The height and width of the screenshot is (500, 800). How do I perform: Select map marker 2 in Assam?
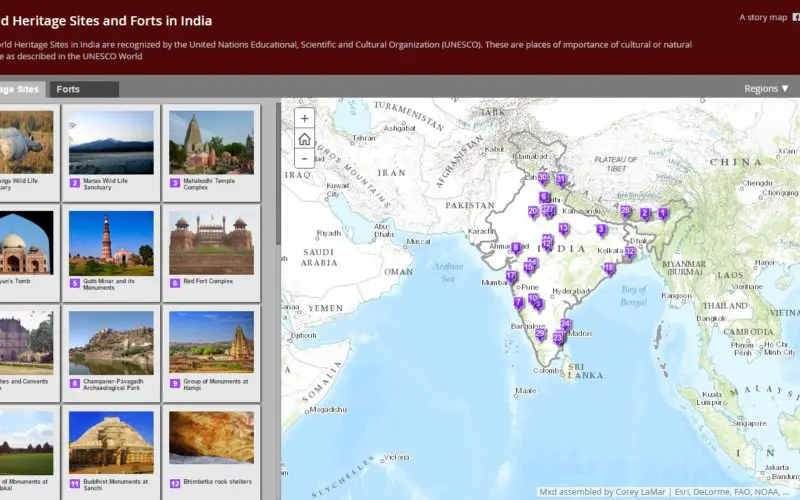click(645, 213)
